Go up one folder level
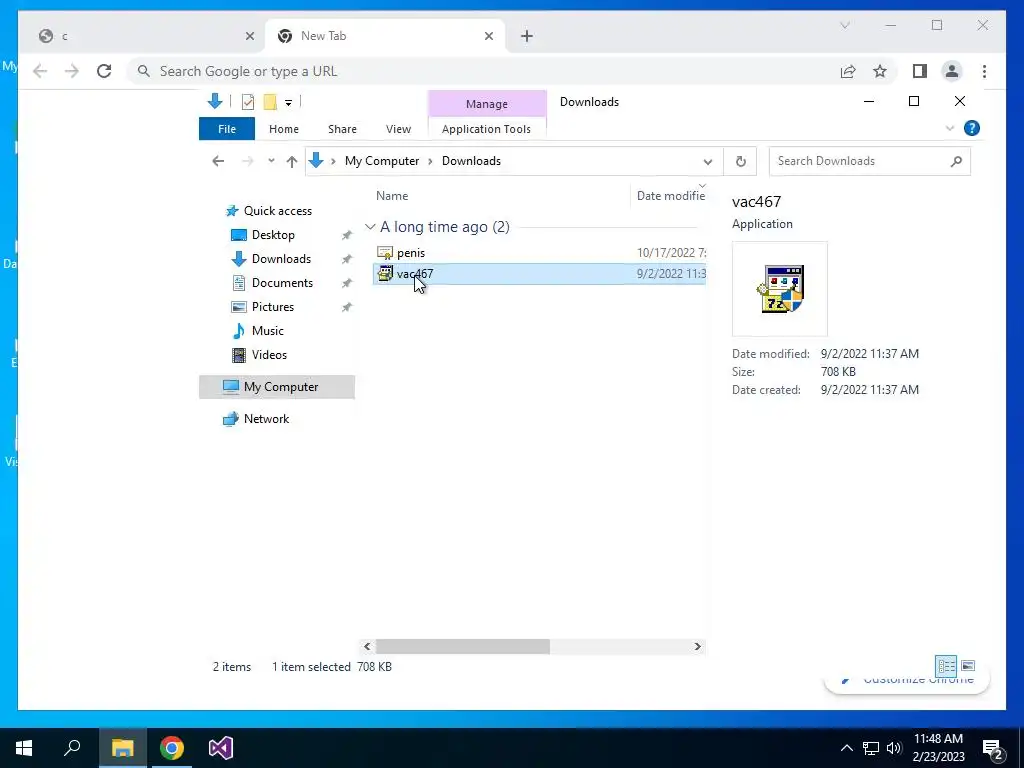This screenshot has width=1024, height=768. [292, 161]
